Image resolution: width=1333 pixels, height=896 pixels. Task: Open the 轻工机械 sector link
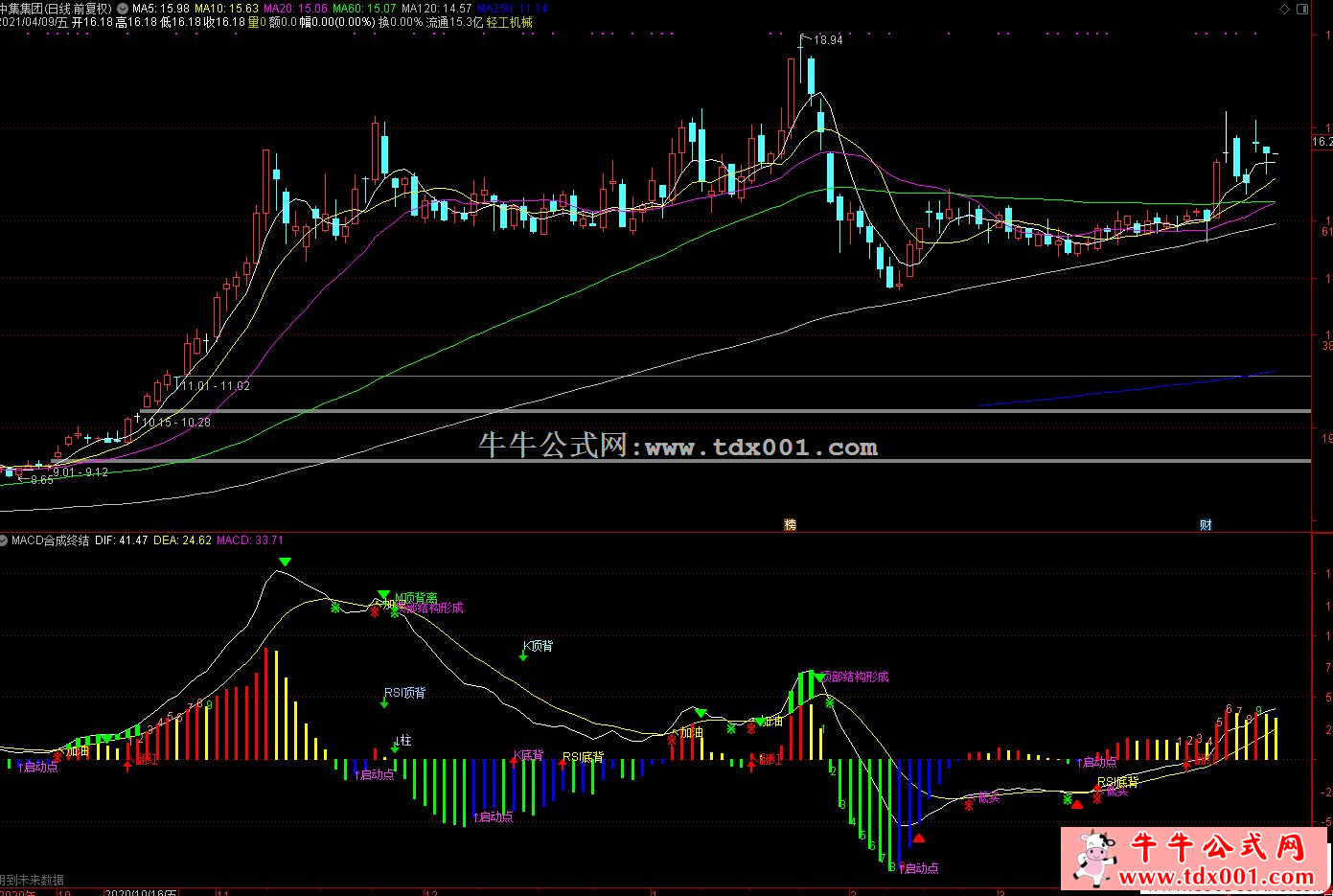[x=510, y=22]
